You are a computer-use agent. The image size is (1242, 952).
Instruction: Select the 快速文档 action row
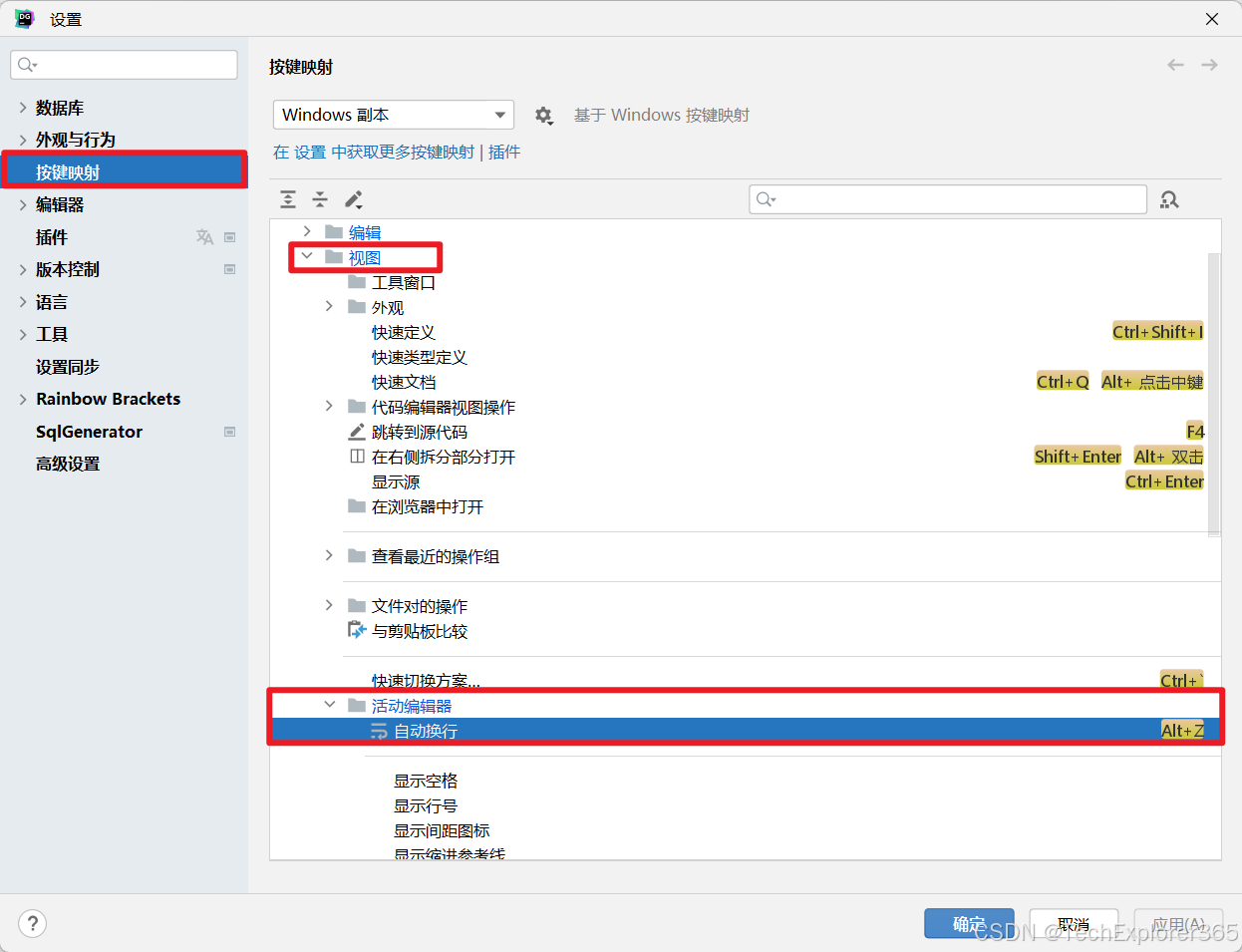[745, 382]
